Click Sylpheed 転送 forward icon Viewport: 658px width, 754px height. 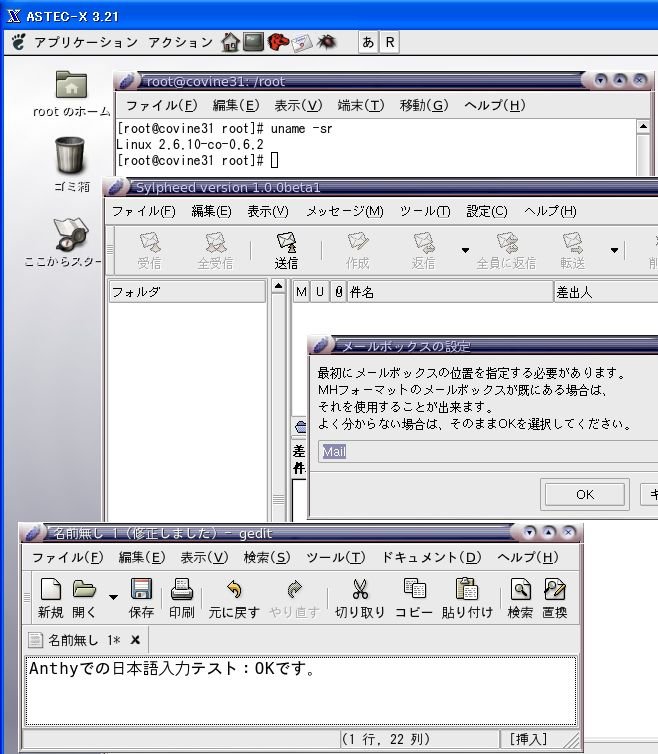[x=572, y=251]
